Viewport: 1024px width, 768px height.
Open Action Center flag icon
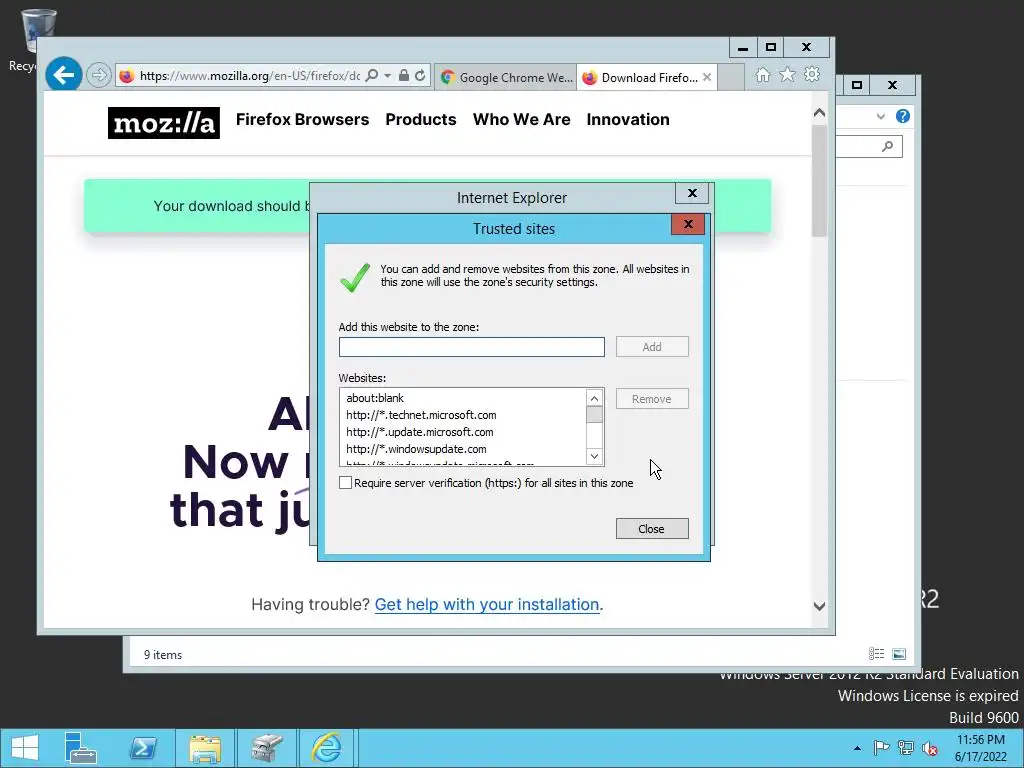(881, 748)
